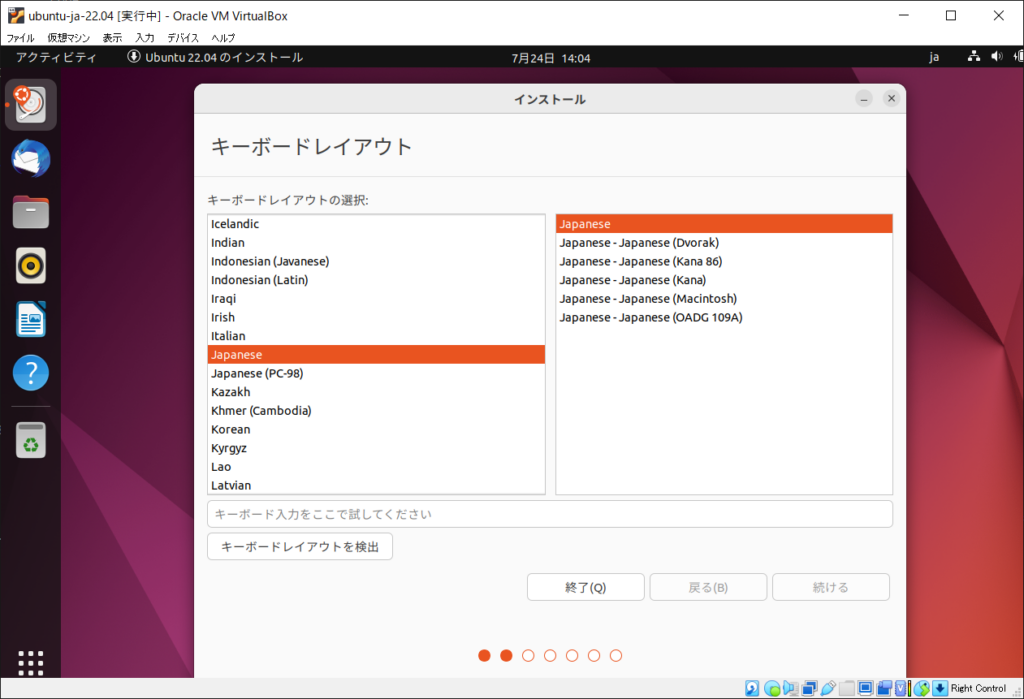
Task: Select Japanese (PC-98) layout
Action: tap(376, 373)
